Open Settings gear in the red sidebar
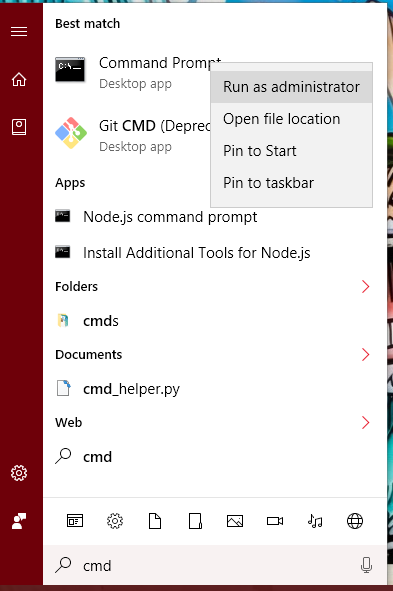Screen dimensions: 393x591 pos(19,473)
